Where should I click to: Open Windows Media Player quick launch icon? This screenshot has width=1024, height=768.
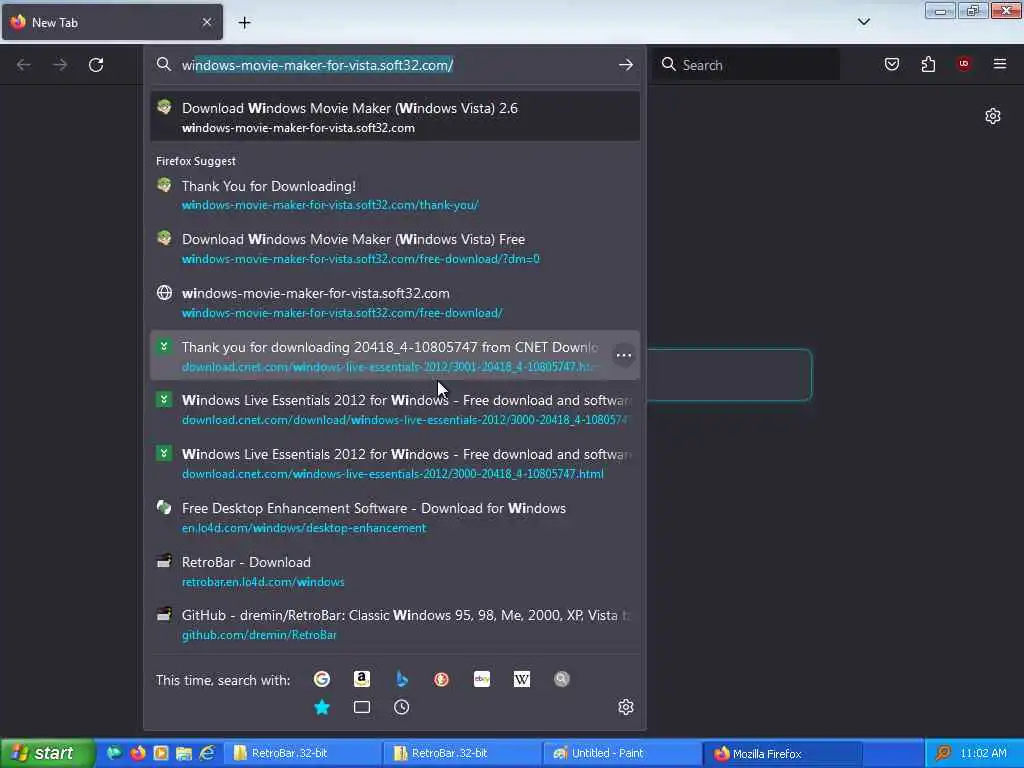point(161,753)
